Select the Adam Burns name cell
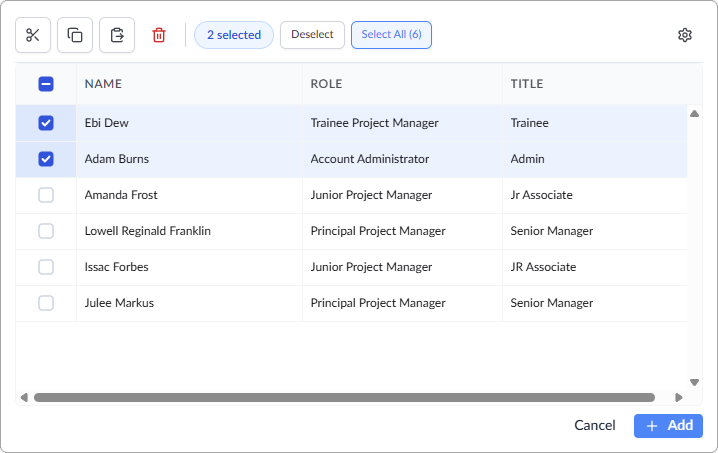 click(x=189, y=159)
